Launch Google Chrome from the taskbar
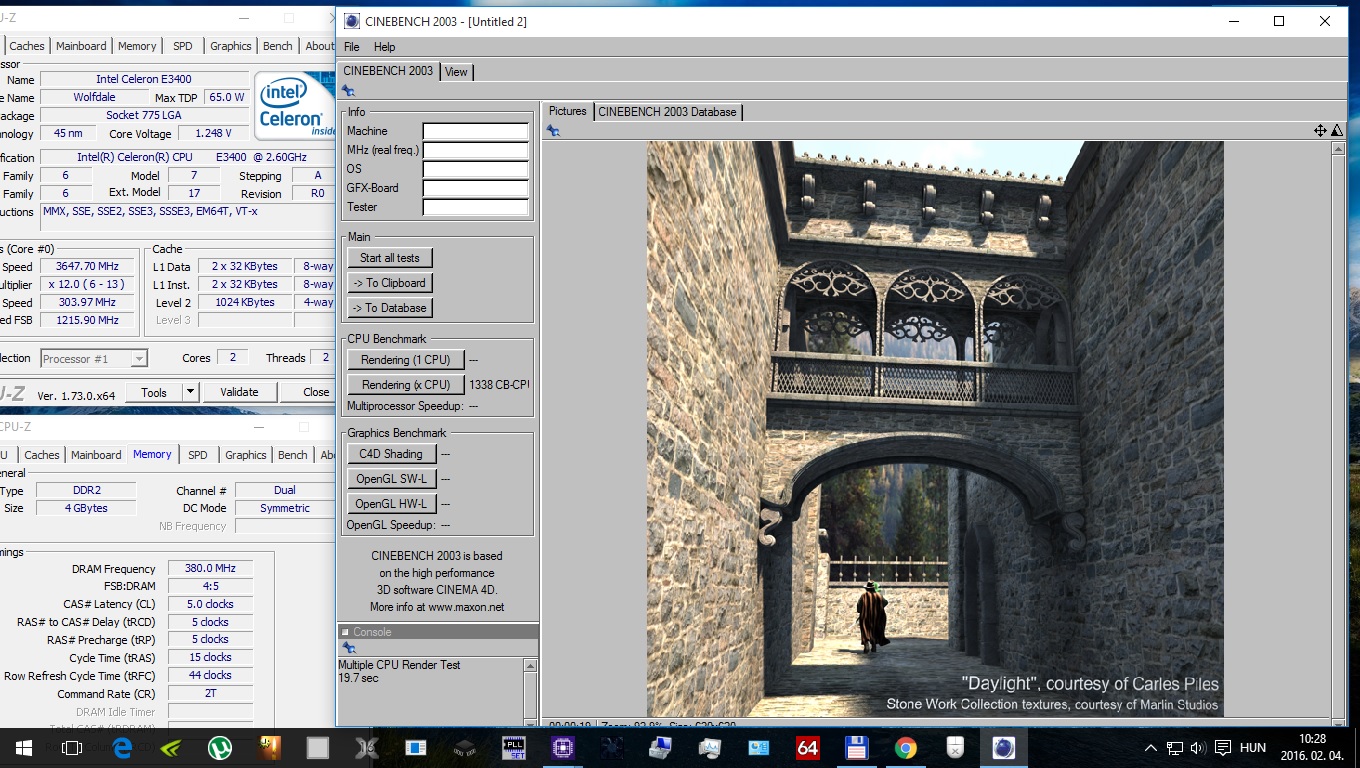 905,748
